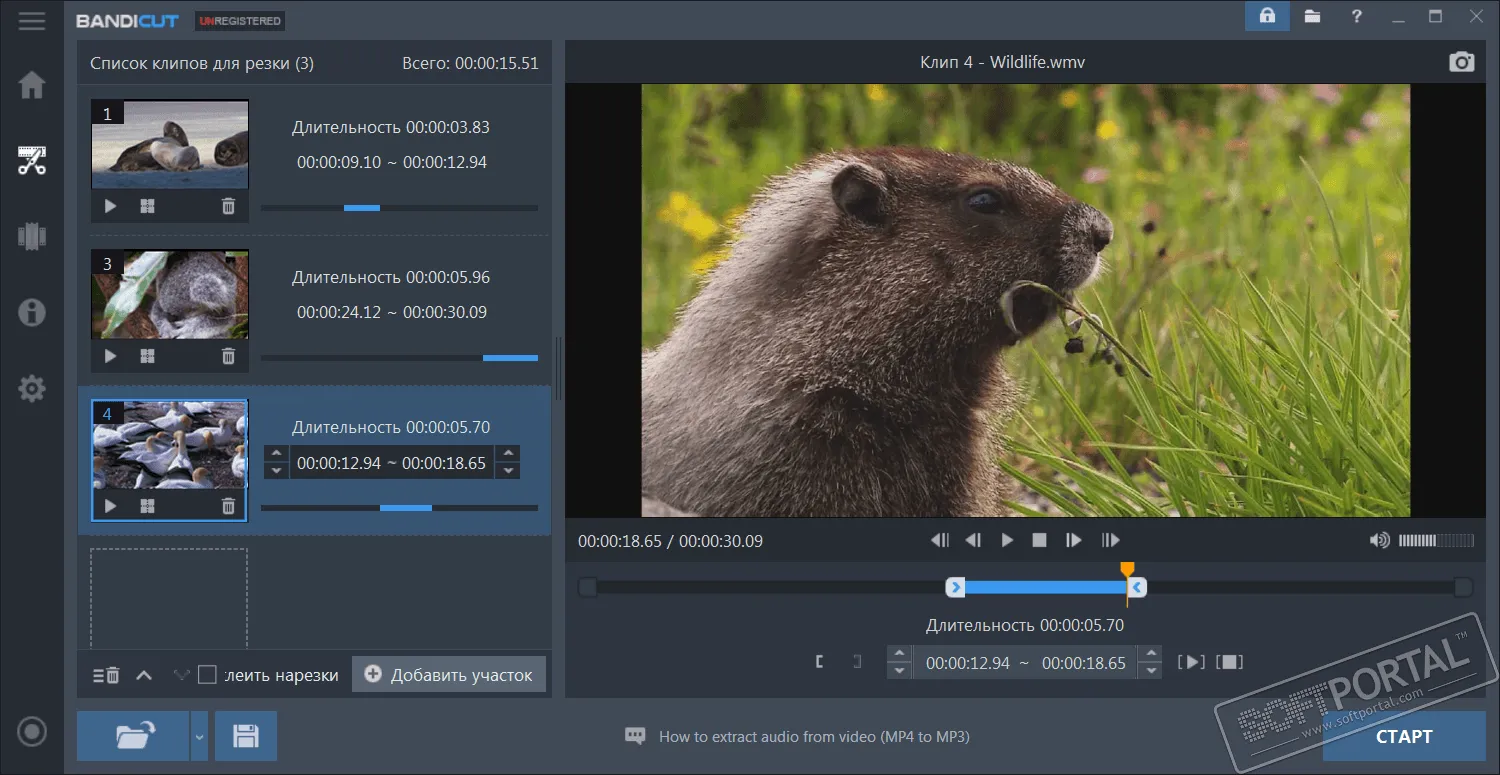Viewport: 1500px width, 775px height.
Task: Select the clip 1 seals thumbnail
Action: pyautogui.click(x=170, y=145)
